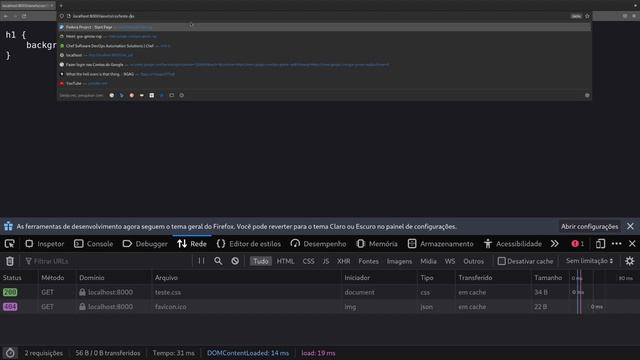This screenshot has height=360, width=640.
Task: Click Abrir configurações button
Action: pos(589,227)
